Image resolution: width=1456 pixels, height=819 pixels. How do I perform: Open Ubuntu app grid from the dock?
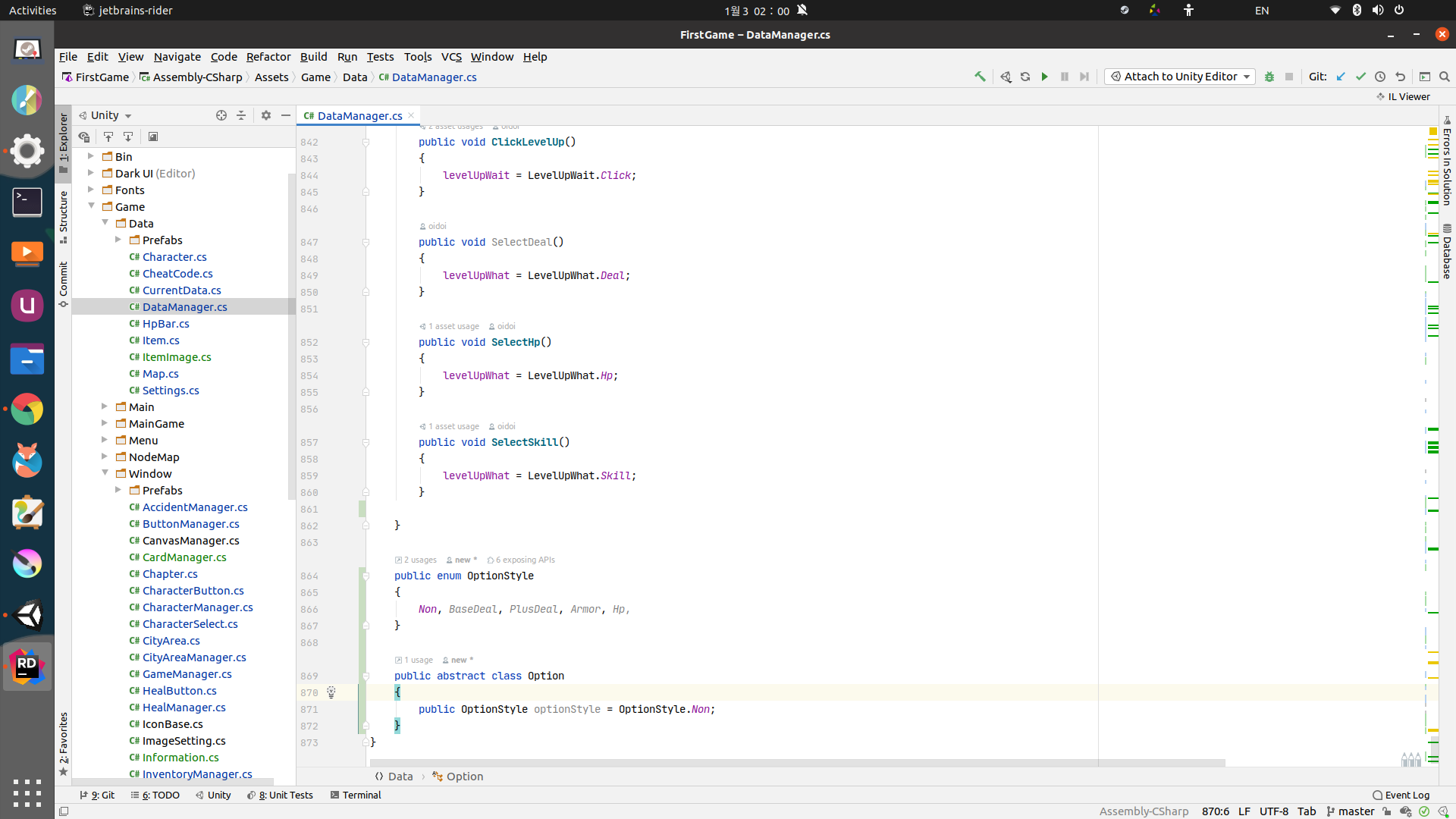tap(27, 793)
